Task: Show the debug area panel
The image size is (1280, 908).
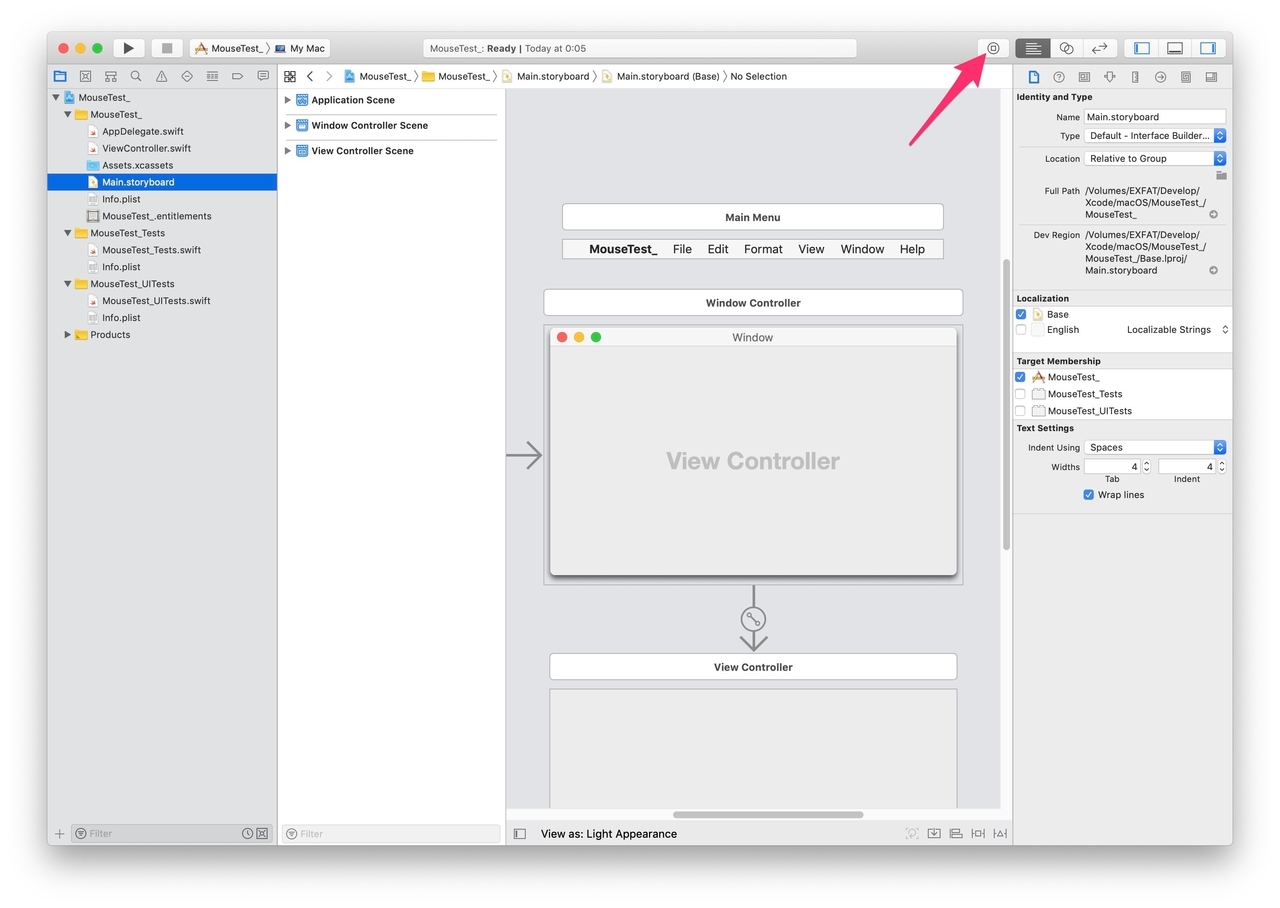Action: tap(1175, 48)
